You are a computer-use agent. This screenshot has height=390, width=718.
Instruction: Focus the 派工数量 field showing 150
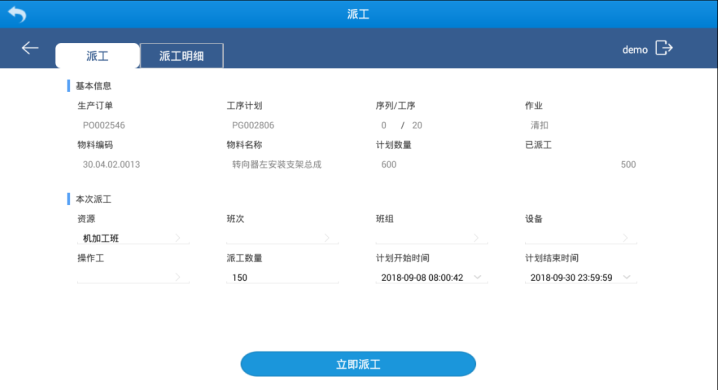point(282,277)
